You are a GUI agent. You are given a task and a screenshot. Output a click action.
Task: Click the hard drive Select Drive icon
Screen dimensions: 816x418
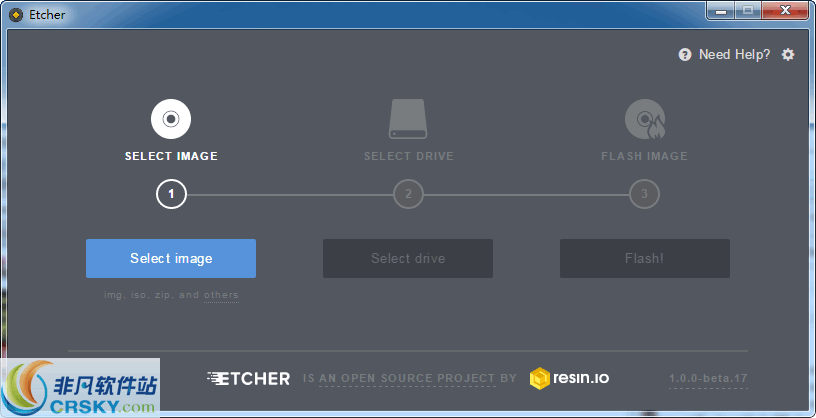408,119
